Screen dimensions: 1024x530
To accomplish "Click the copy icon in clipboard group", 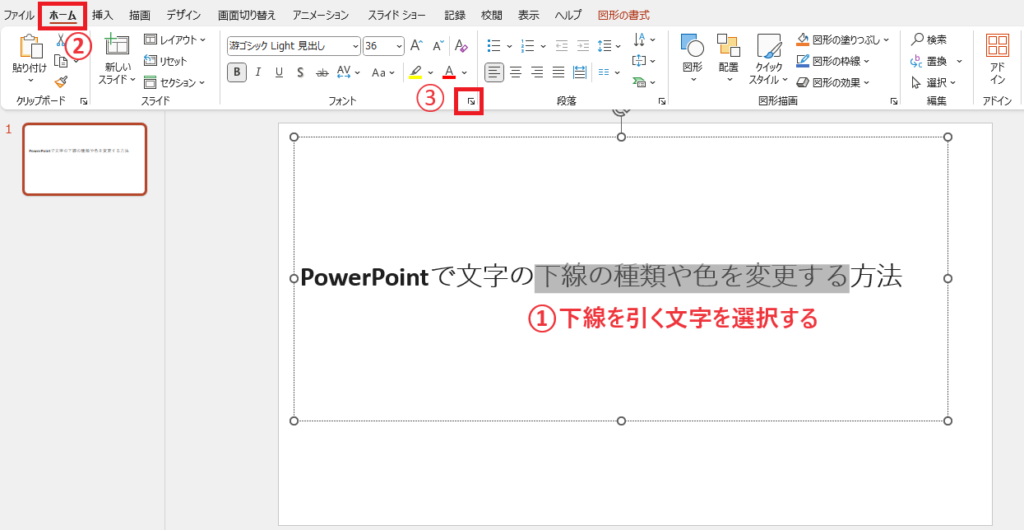I will tap(61, 61).
